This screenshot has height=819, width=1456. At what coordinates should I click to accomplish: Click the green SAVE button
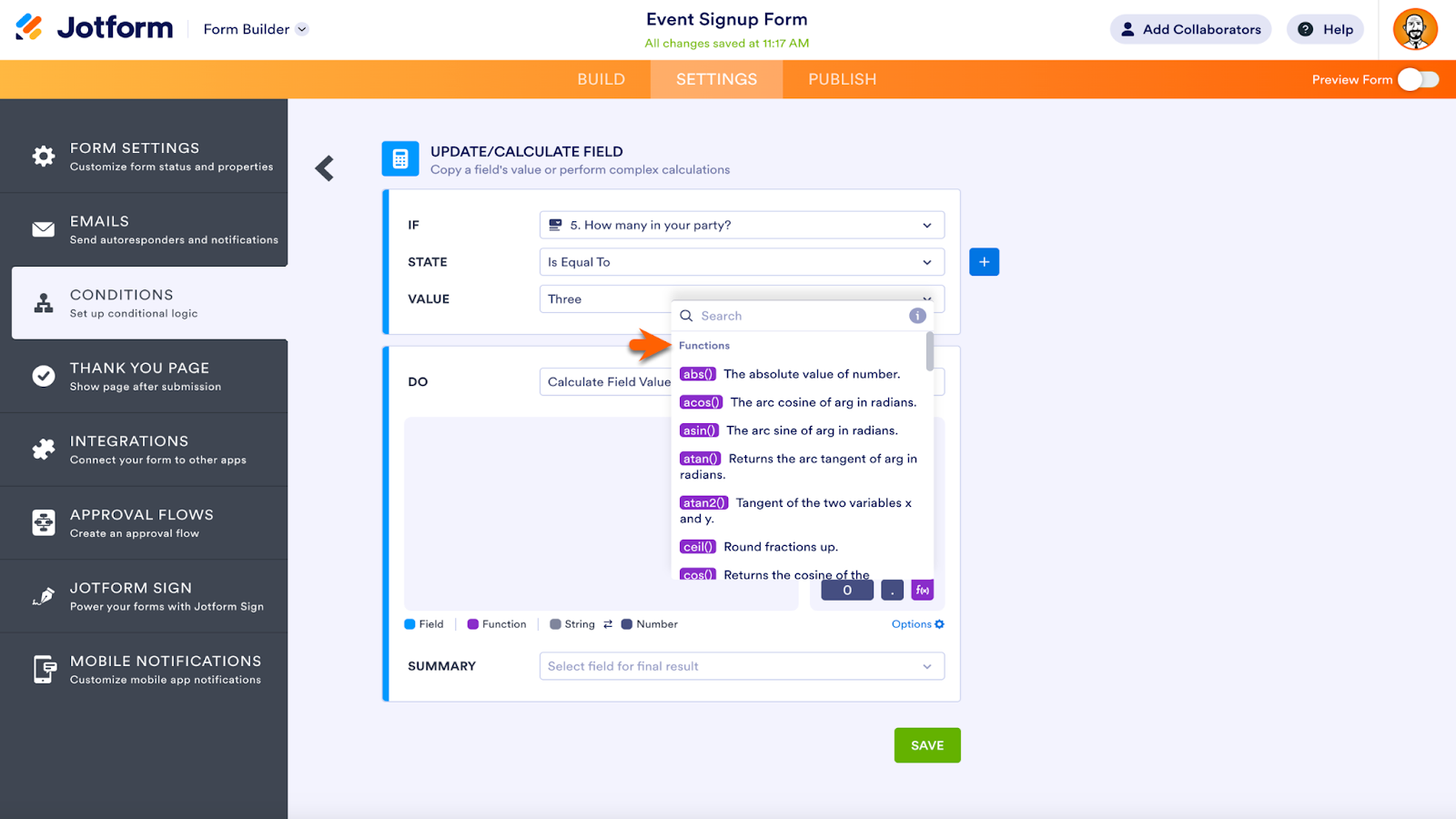click(x=927, y=745)
